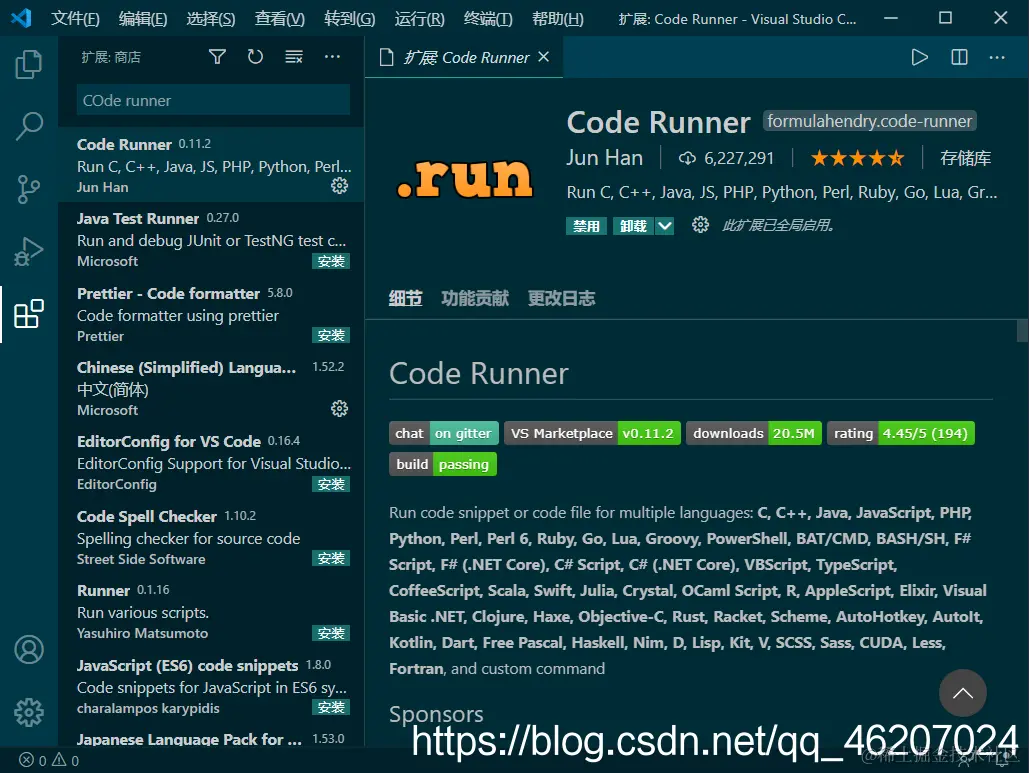This screenshot has width=1029, height=773.
Task: Open the Extensions view icon
Action: click(x=29, y=314)
